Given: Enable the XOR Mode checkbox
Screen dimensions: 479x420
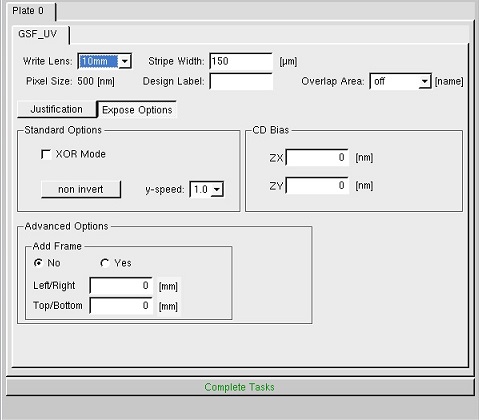Looking at the screenshot, I should pos(46,154).
